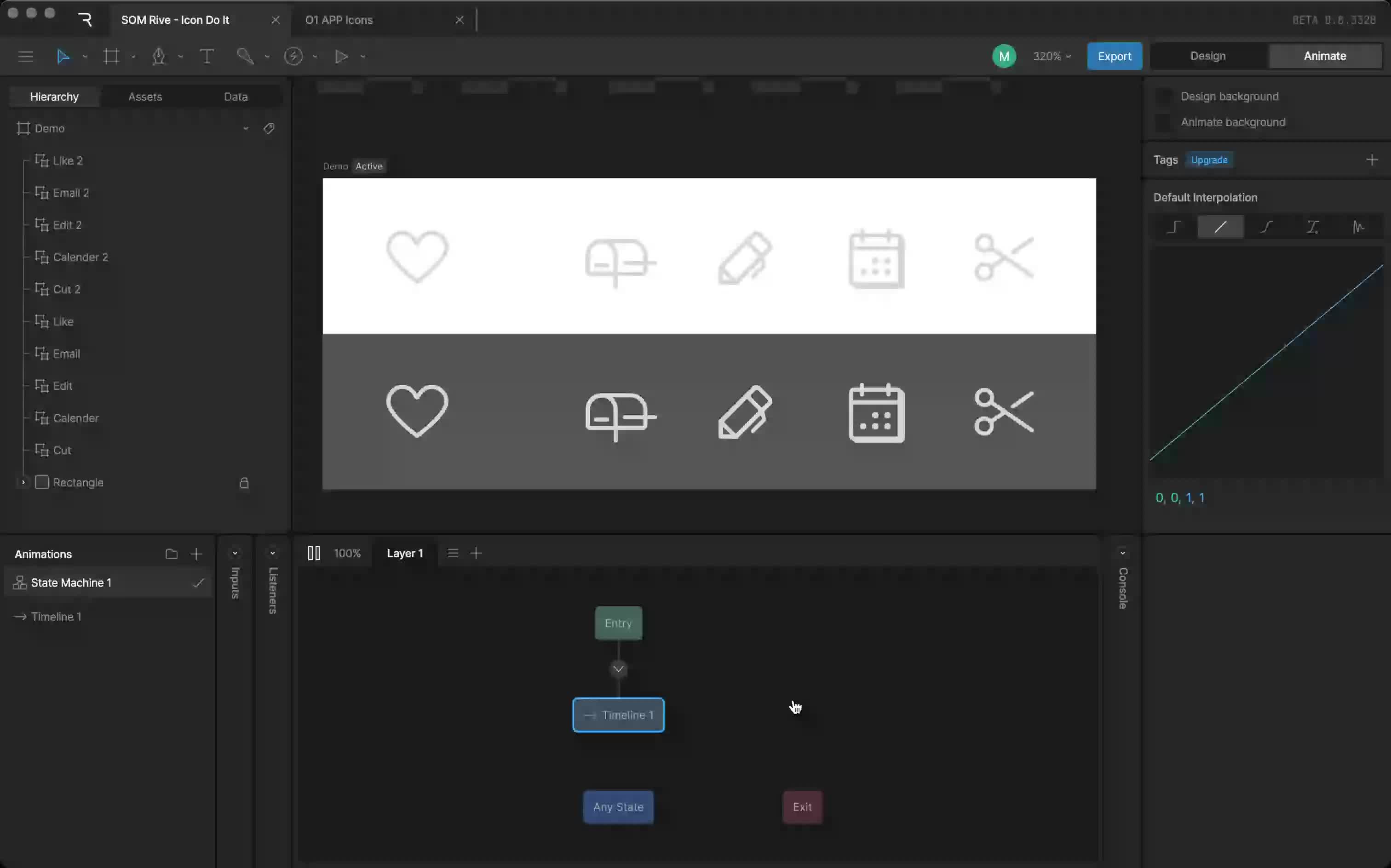Select the Bone tool
The height and width of the screenshot is (868, 1391).
[x=245, y=56]
